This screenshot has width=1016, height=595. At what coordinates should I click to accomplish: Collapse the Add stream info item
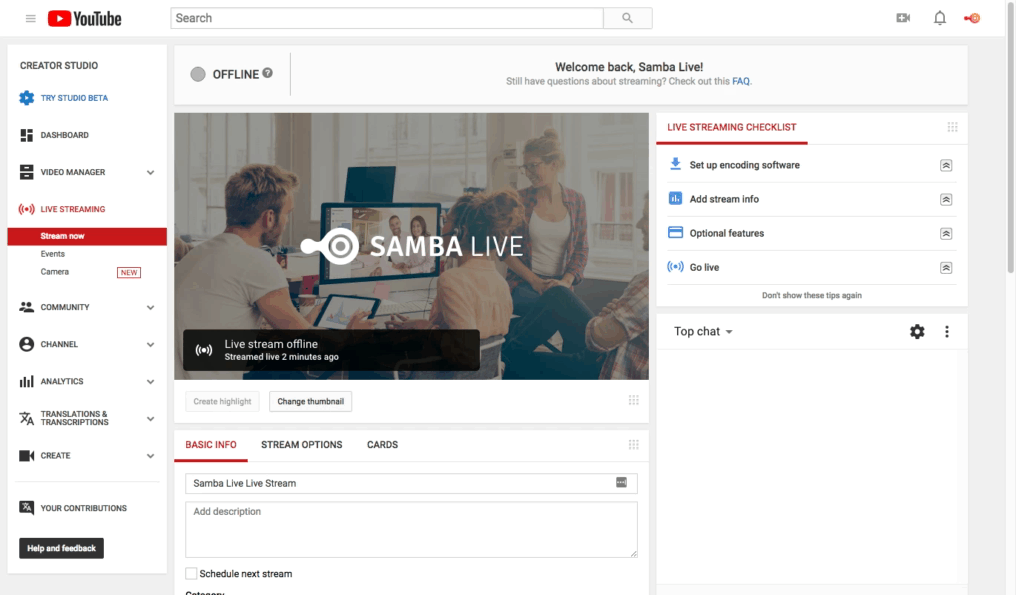[x=946, y=200]
